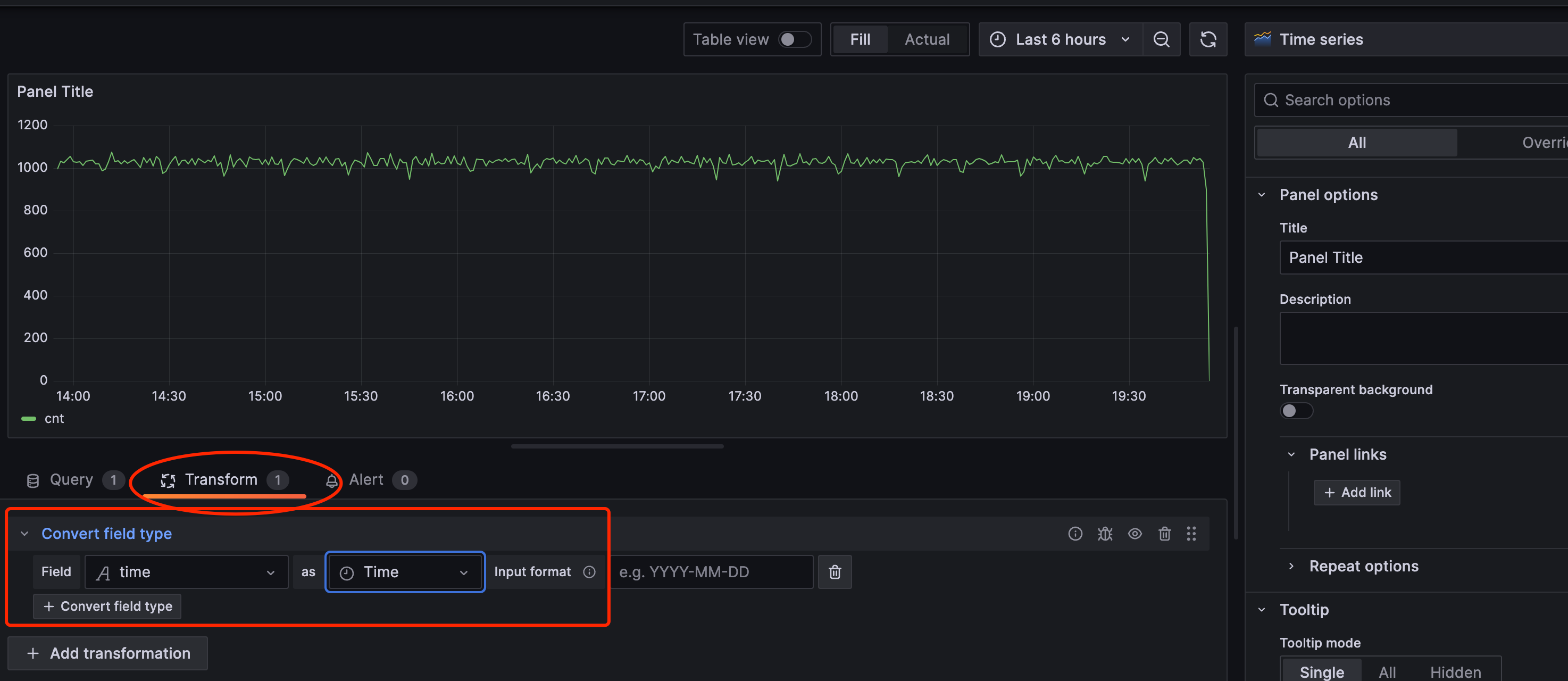This screenshot has width=1568, height=681.
Task: Collapse the Convert field type transformation
Action: [x=24, y=534]
